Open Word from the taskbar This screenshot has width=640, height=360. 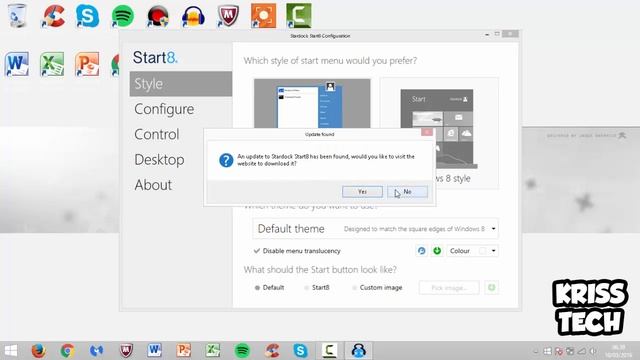click(x=154, y=350)
